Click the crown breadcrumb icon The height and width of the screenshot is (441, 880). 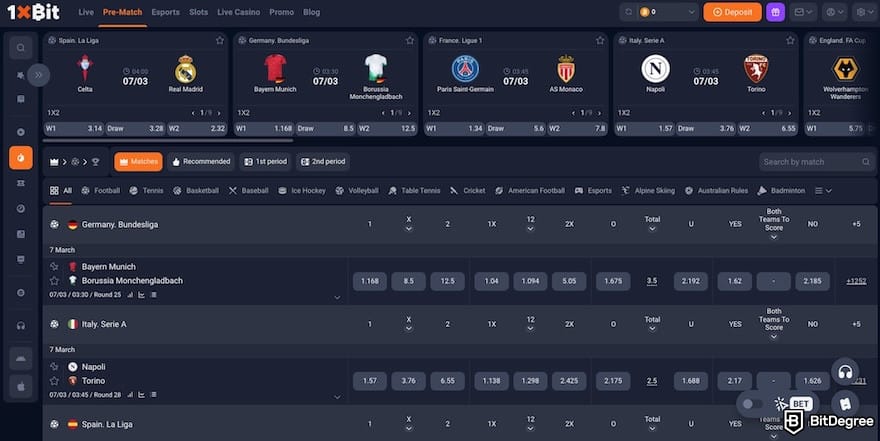(x=54, y=162)
